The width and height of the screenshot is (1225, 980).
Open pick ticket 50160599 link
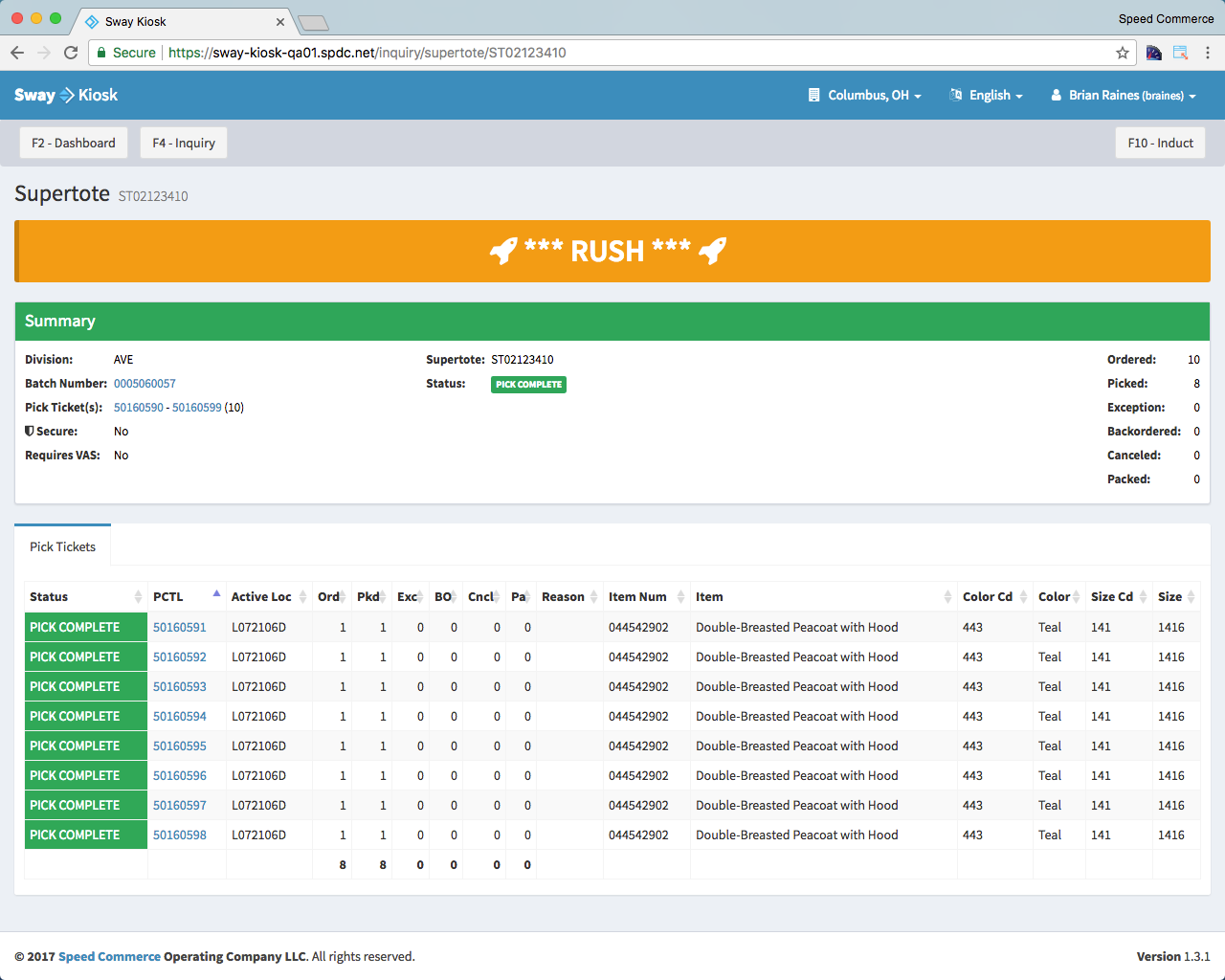[196, 407]
